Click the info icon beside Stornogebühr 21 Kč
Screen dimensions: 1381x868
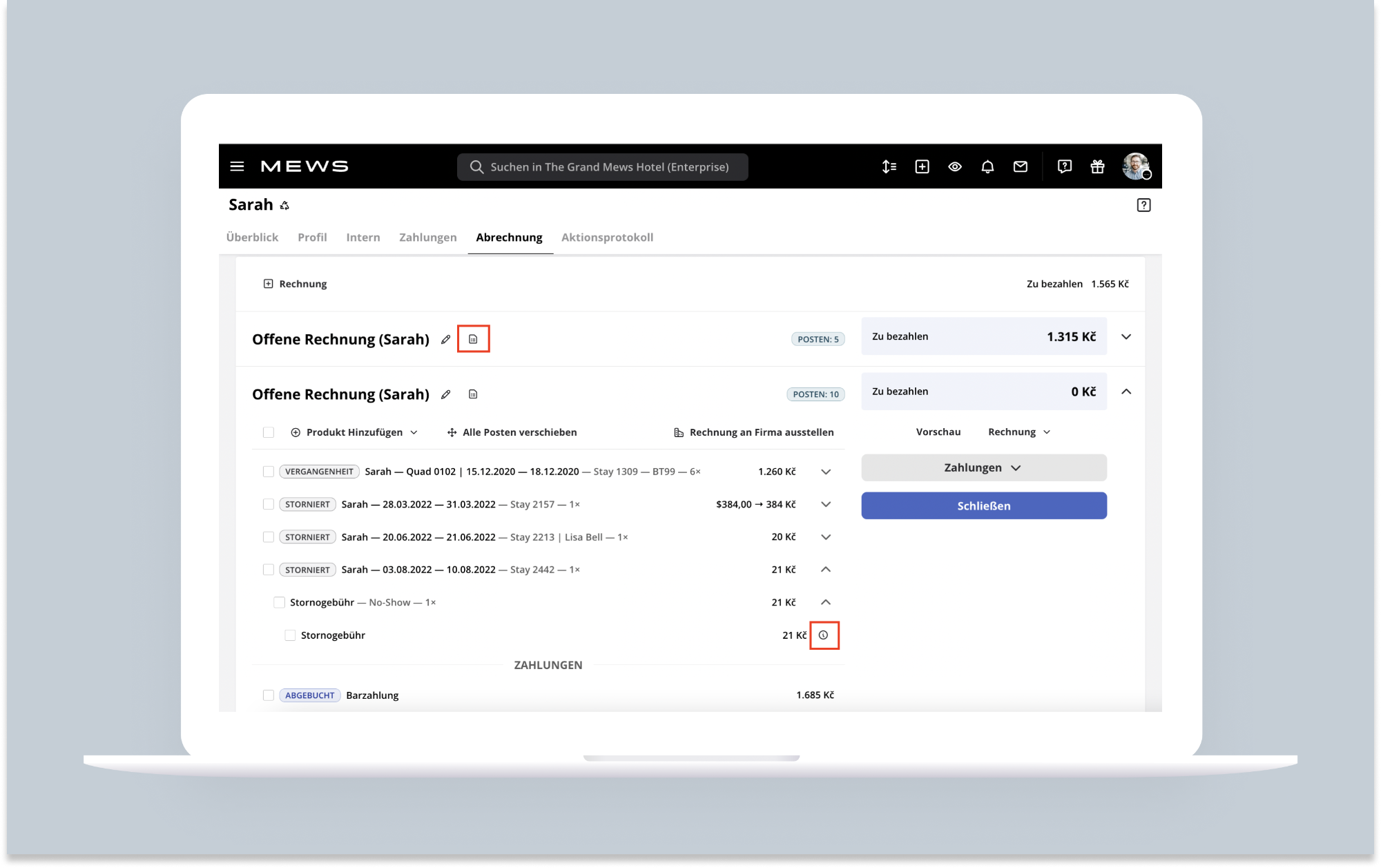(823, 635)
